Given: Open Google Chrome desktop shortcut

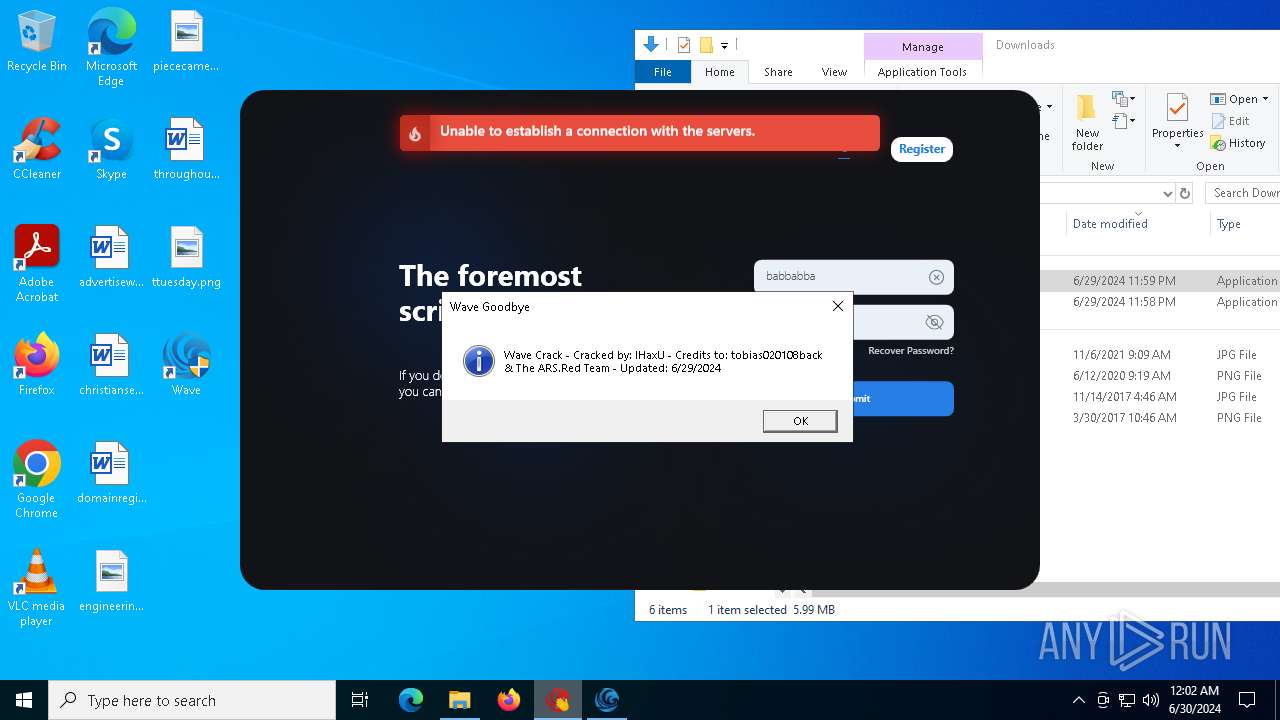Looking at the screenshot, I should click(x=37, y=480).
